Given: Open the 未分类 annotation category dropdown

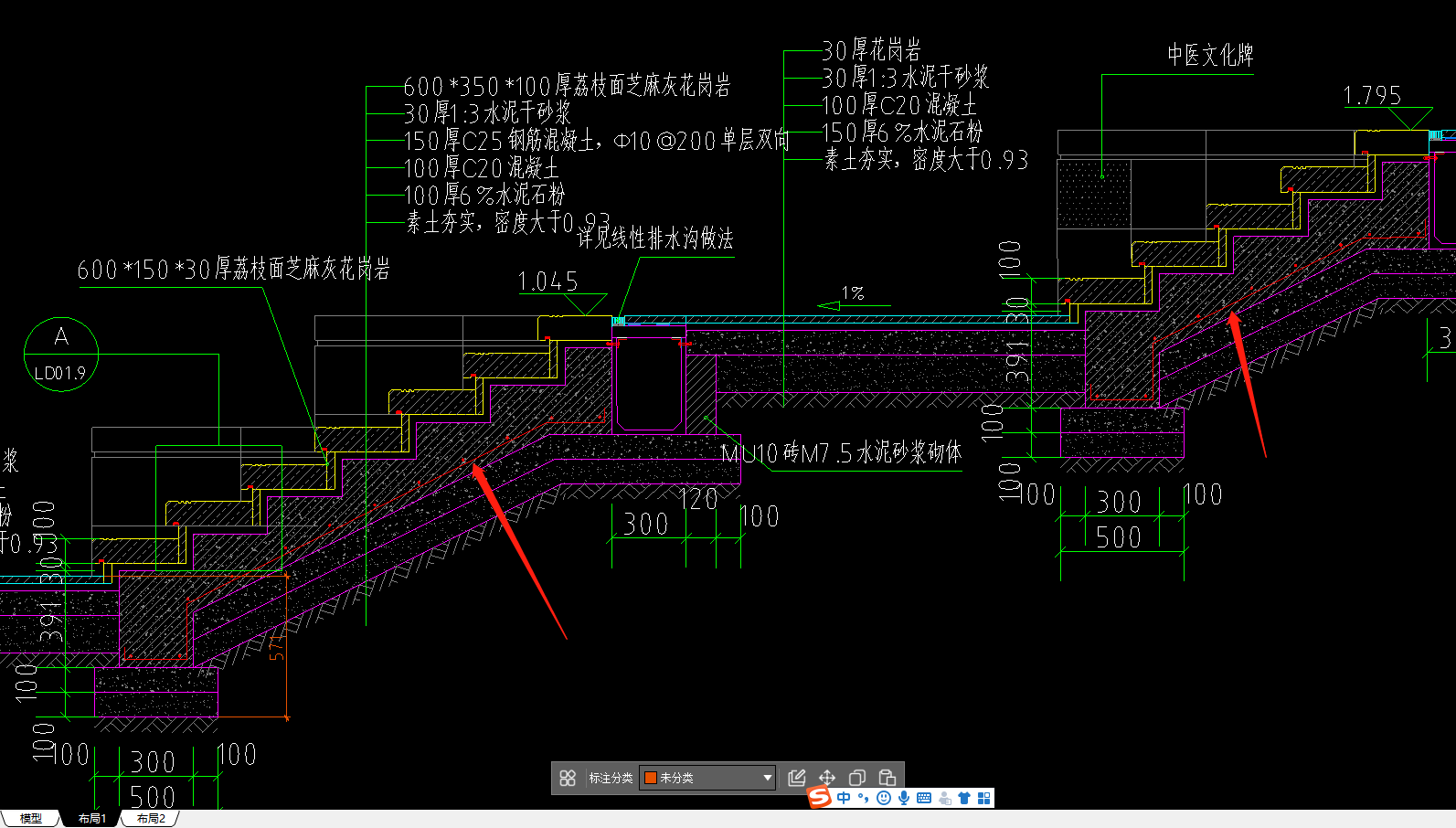Looking at the screenshot, I should [707, 778].
